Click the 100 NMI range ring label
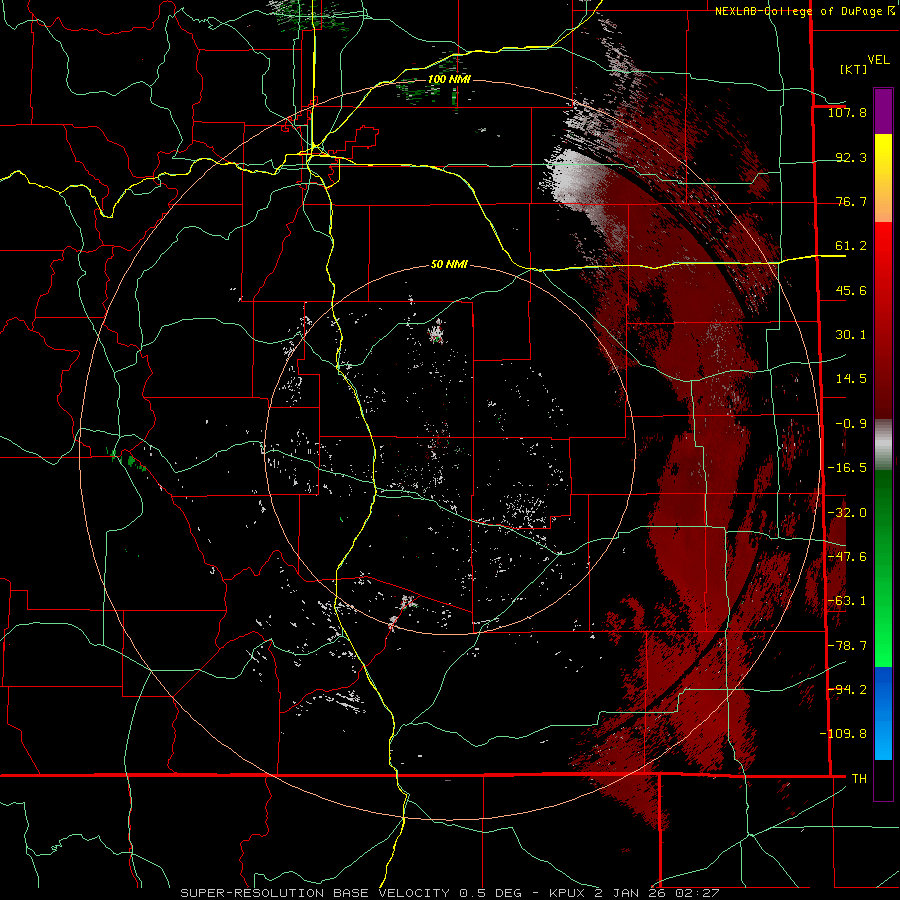Screen dimensions: 900x900 tap(449, 79)
